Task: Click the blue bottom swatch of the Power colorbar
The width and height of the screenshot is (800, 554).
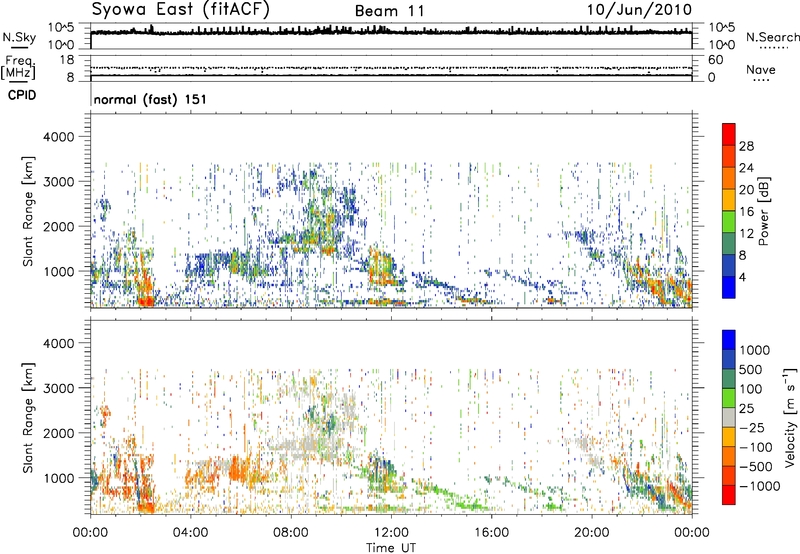Action: (x=729, y=287)
